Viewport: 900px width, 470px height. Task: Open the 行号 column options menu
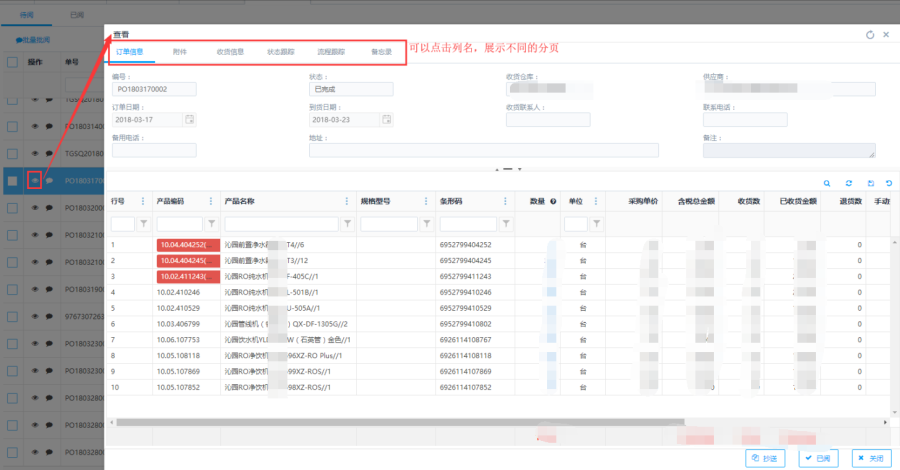coord(143,201)
